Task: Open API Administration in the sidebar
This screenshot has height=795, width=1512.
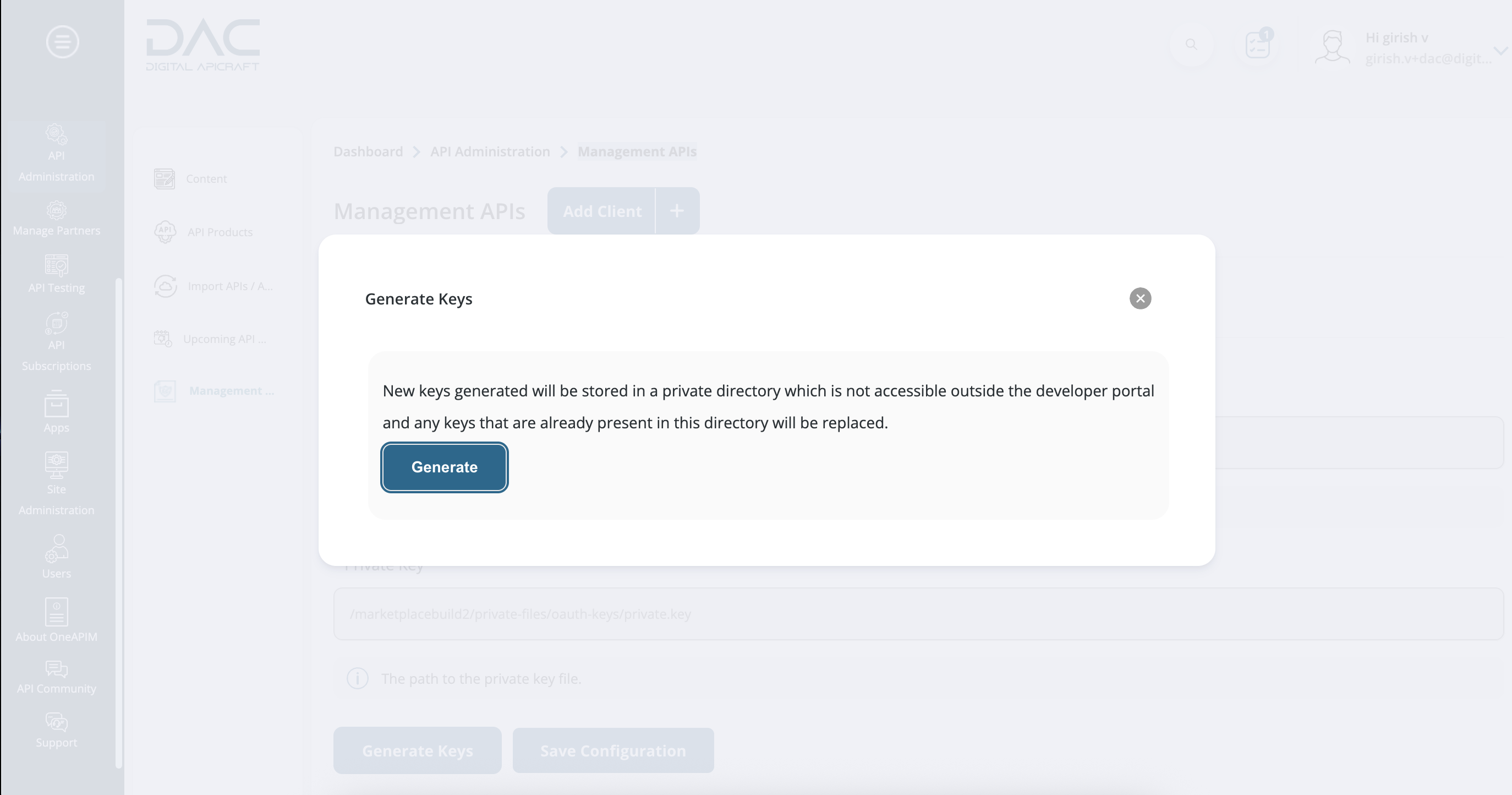Action: [x=56, y=153]
